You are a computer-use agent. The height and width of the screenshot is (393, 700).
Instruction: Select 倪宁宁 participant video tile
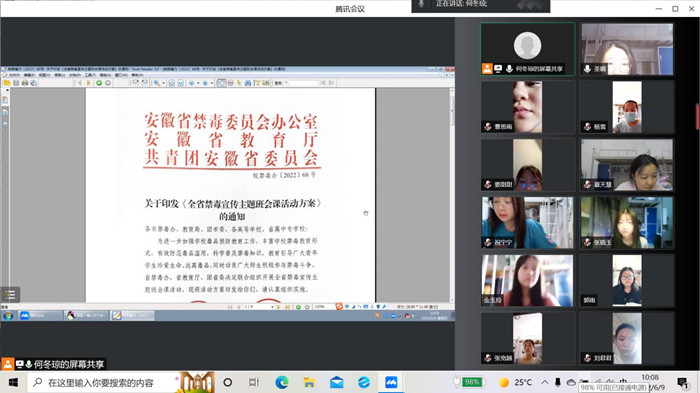tap(528, 222)
